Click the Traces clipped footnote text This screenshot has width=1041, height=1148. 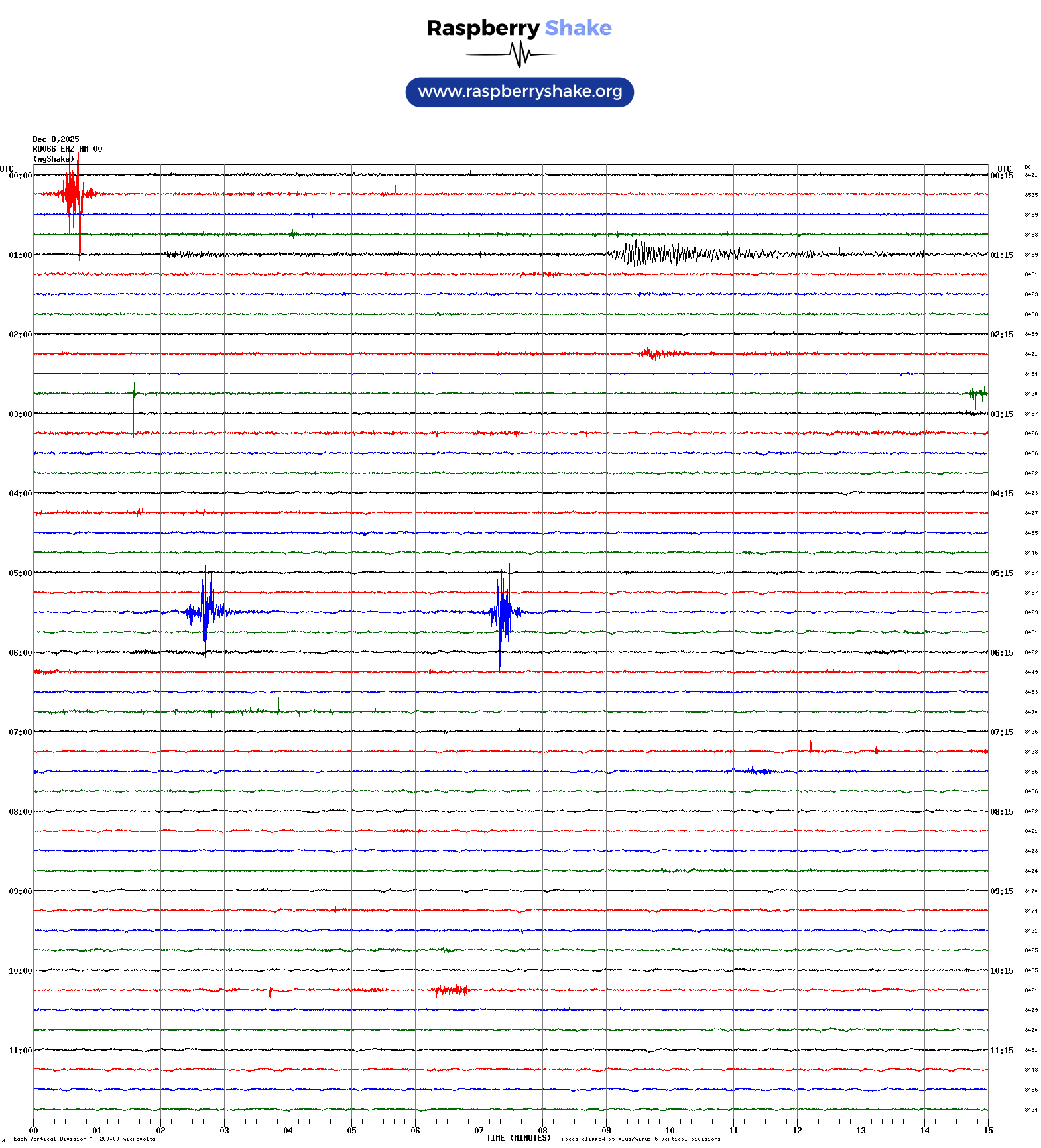pos(639,1139)
